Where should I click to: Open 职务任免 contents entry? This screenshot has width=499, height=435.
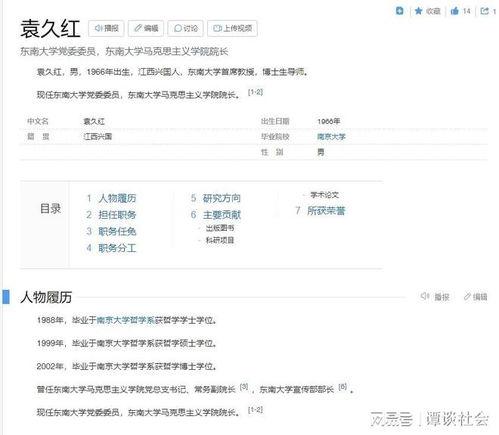(117, 231)
